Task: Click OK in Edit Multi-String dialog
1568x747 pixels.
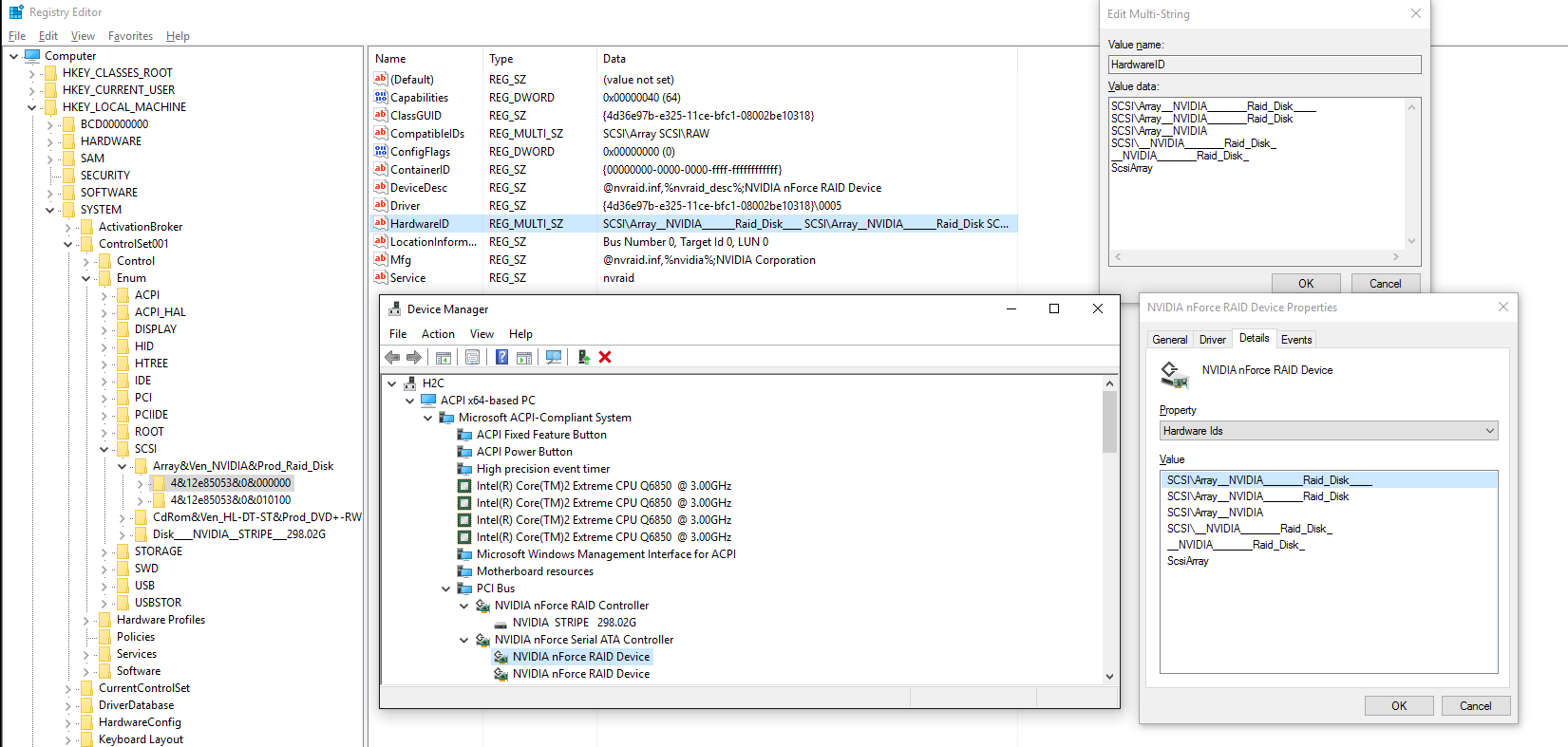Action: tap(1306, 284)
